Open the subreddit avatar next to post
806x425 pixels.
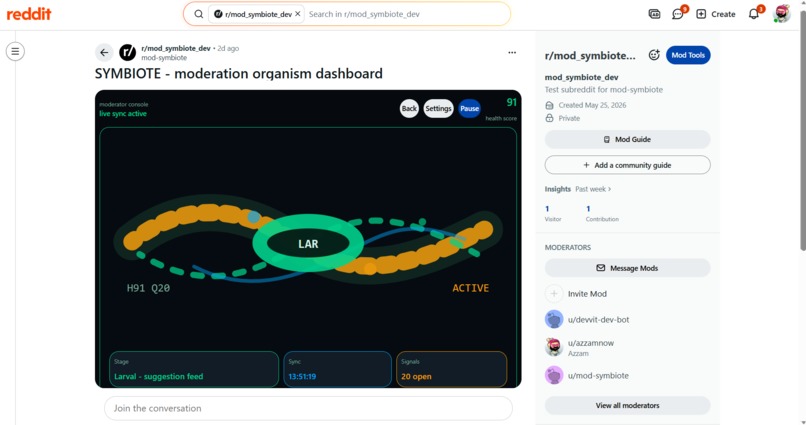pyautogui.click(x=127, y=52)
